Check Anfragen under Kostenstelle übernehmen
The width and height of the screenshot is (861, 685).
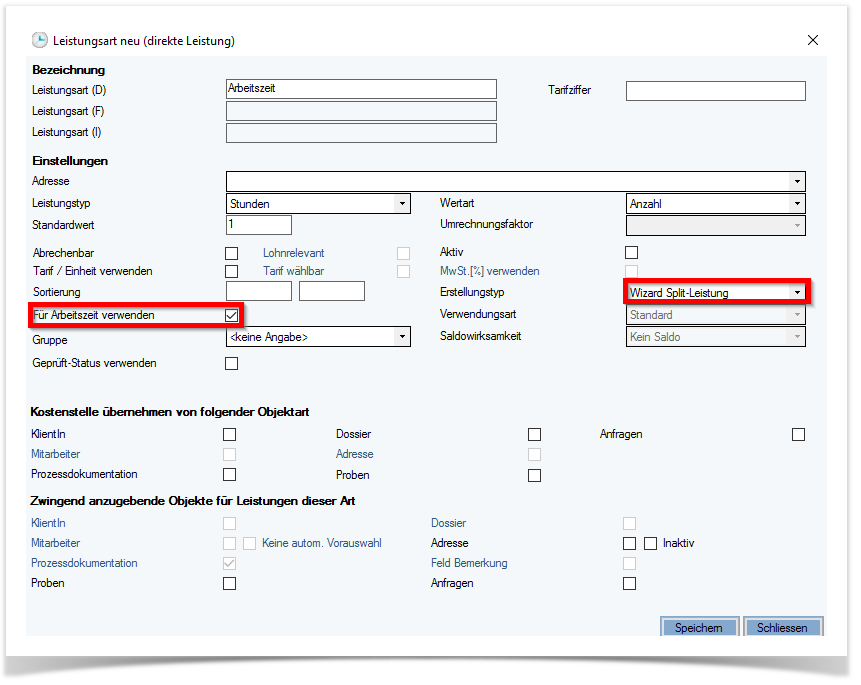tap(798, 435)
